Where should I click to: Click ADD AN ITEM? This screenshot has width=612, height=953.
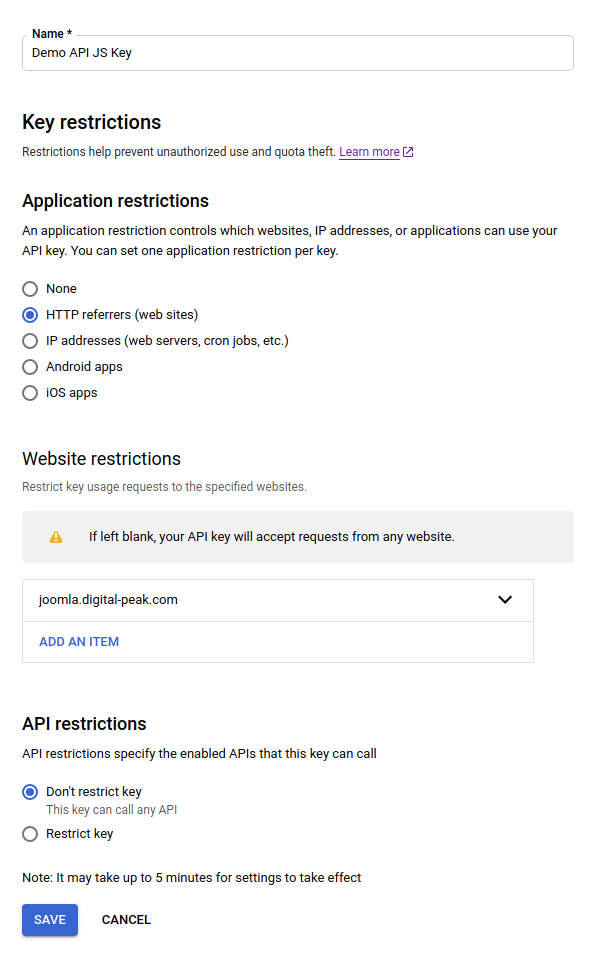click(79, 642)
